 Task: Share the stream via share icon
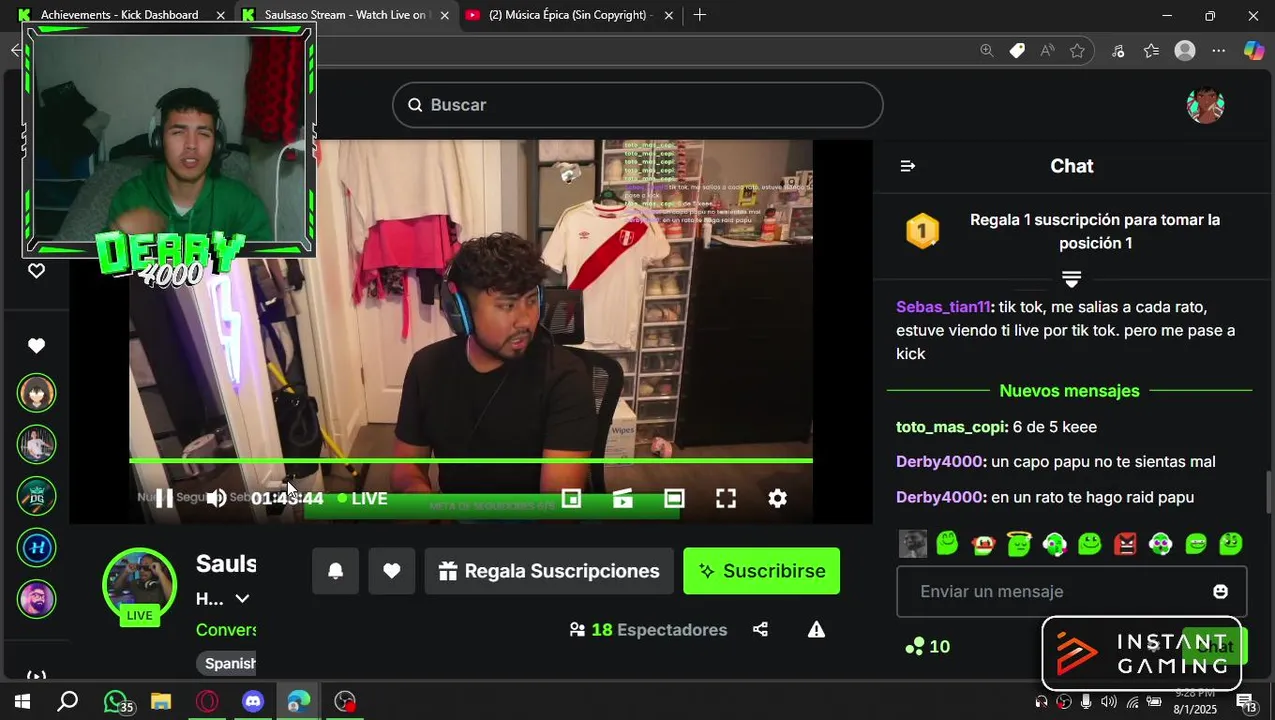[760, 629]
